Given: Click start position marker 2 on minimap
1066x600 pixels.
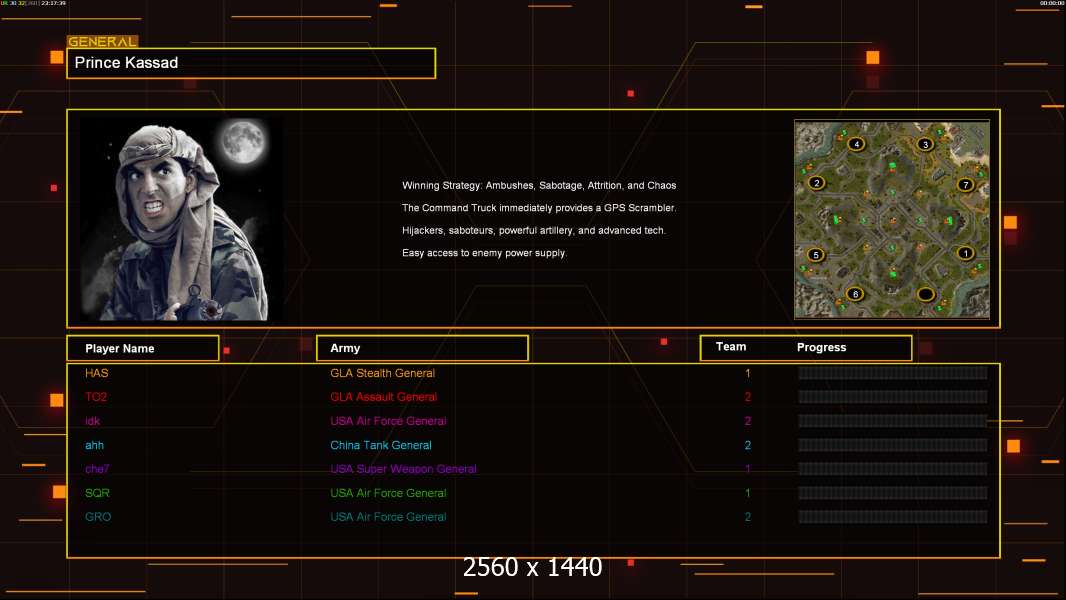Looking at the screenshot, I should point(816,183).
